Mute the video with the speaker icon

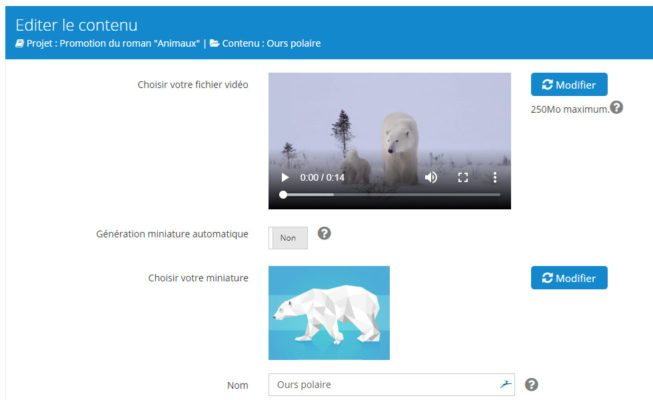coord(431,178)
